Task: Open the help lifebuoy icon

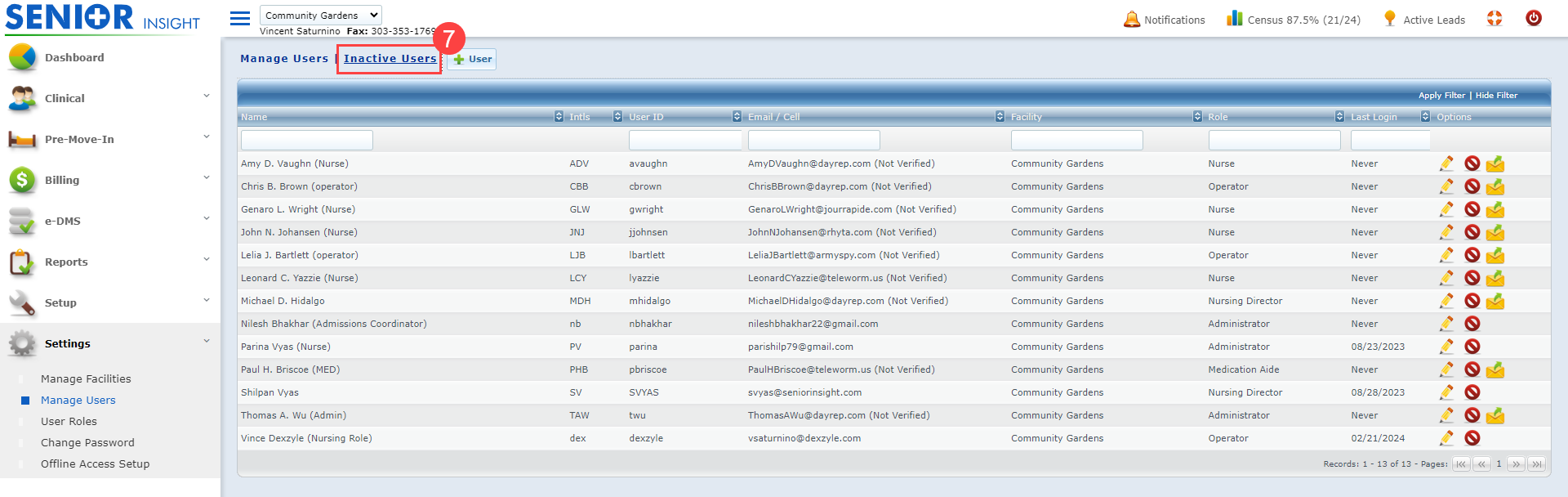Action: pyautogui.click(x=1494, y=18)
